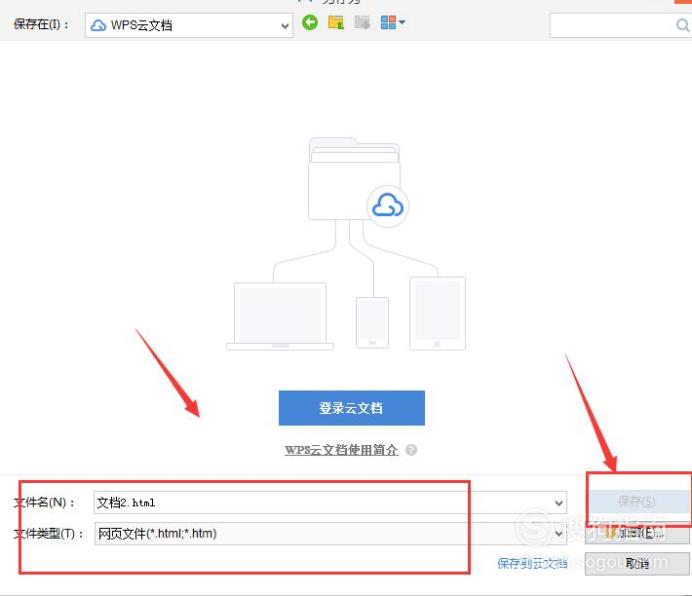
Task: Click the 加密(E)... button
Action: point(637,533)
